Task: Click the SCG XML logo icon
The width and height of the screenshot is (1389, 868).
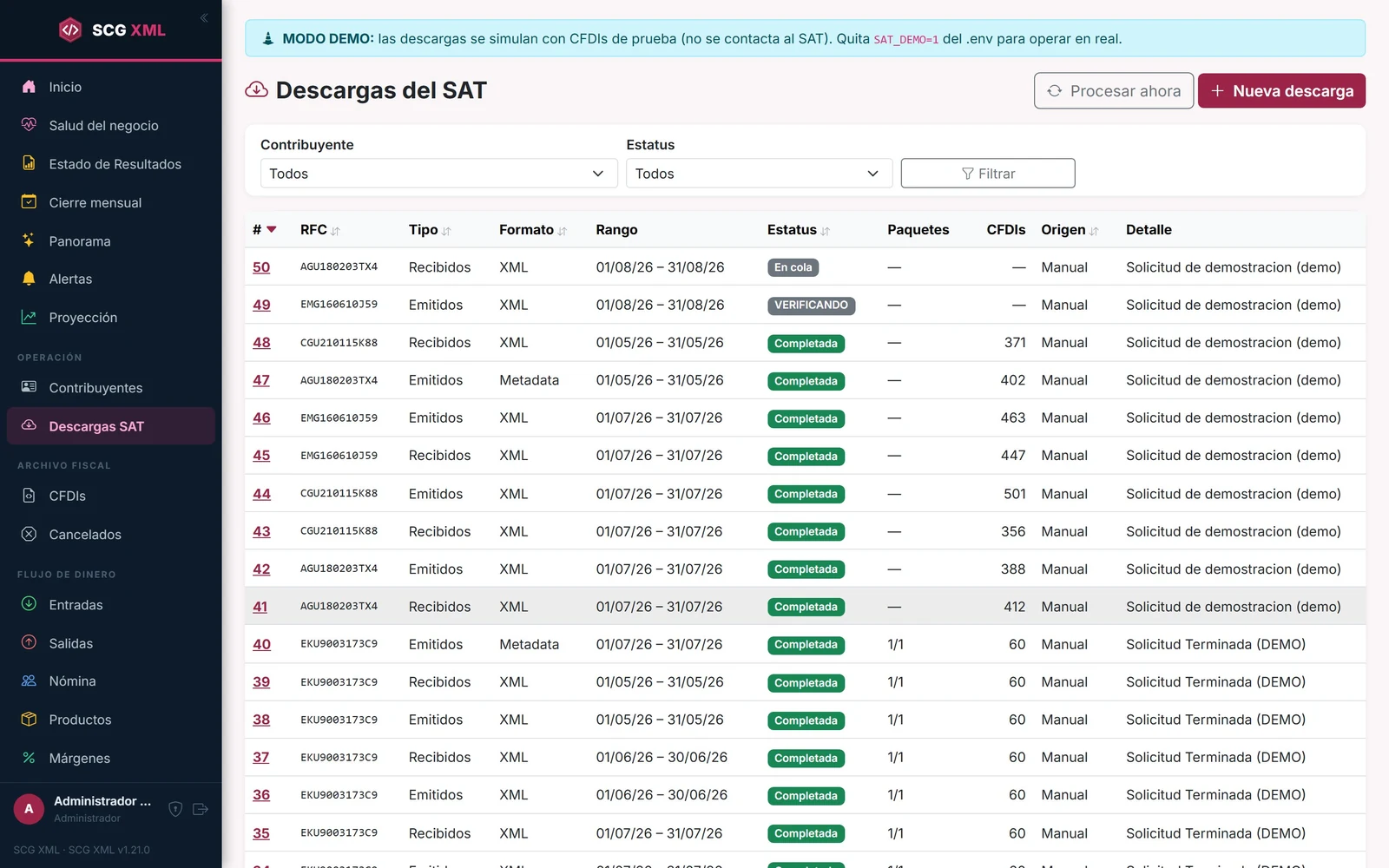Action: coord(70,30)
